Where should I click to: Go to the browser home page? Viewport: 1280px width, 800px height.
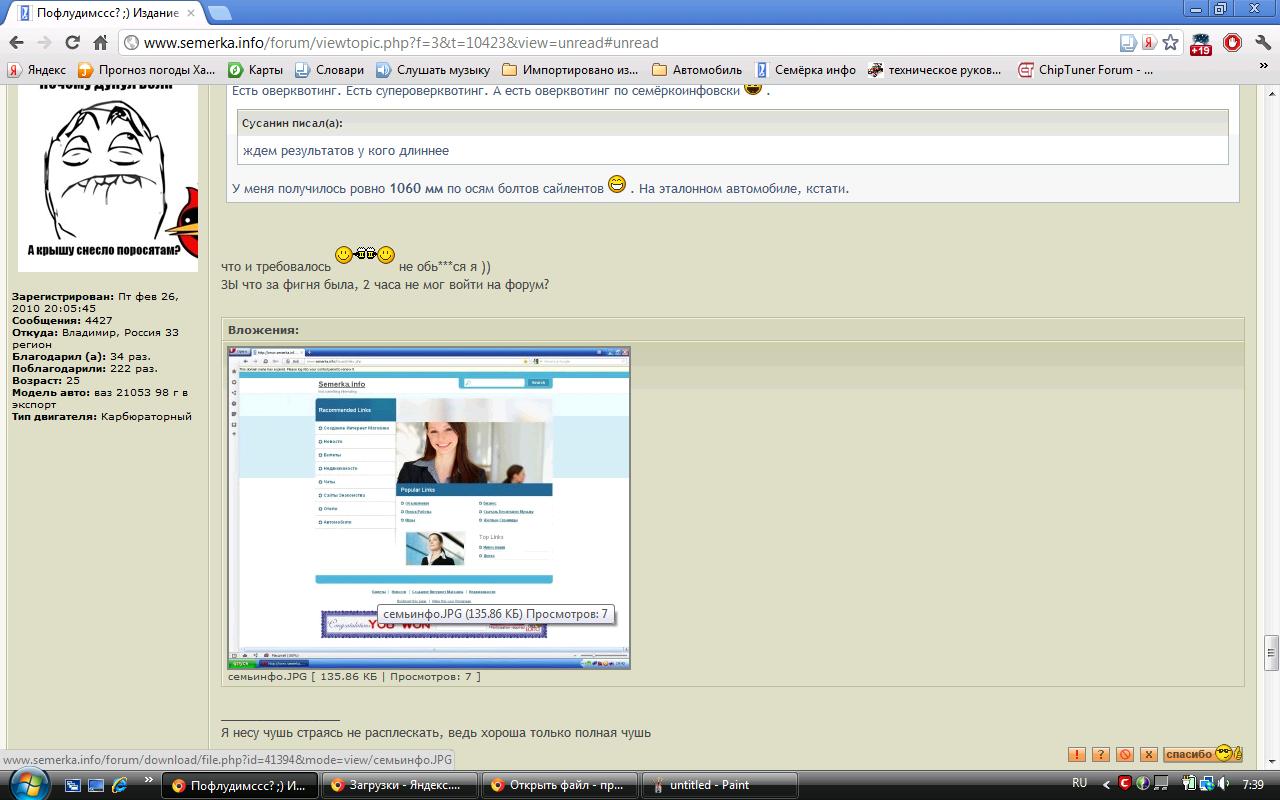(100, 43)
